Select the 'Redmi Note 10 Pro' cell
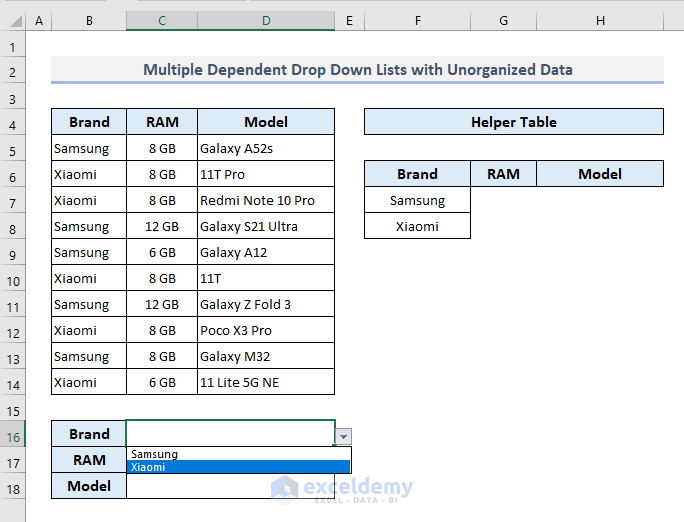The image size is (684, 522). click(266, 200)
